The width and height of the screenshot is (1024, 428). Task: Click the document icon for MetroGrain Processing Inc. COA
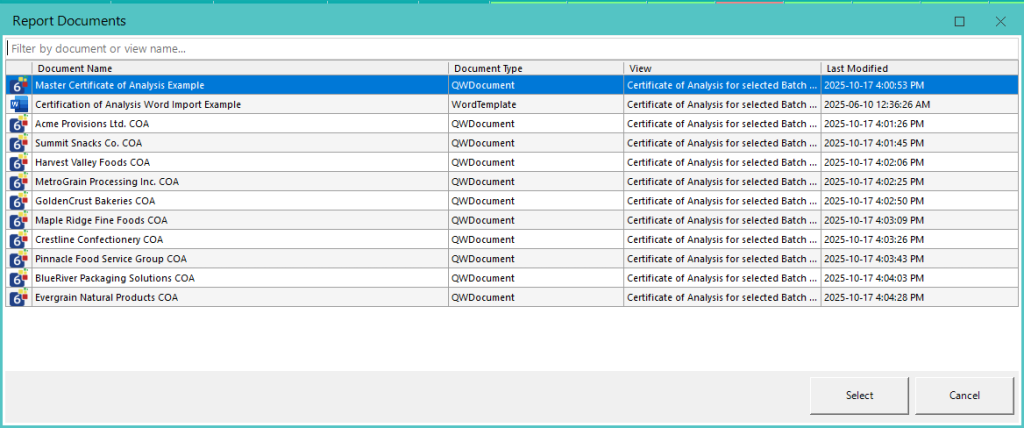click(x=18, y=182)
